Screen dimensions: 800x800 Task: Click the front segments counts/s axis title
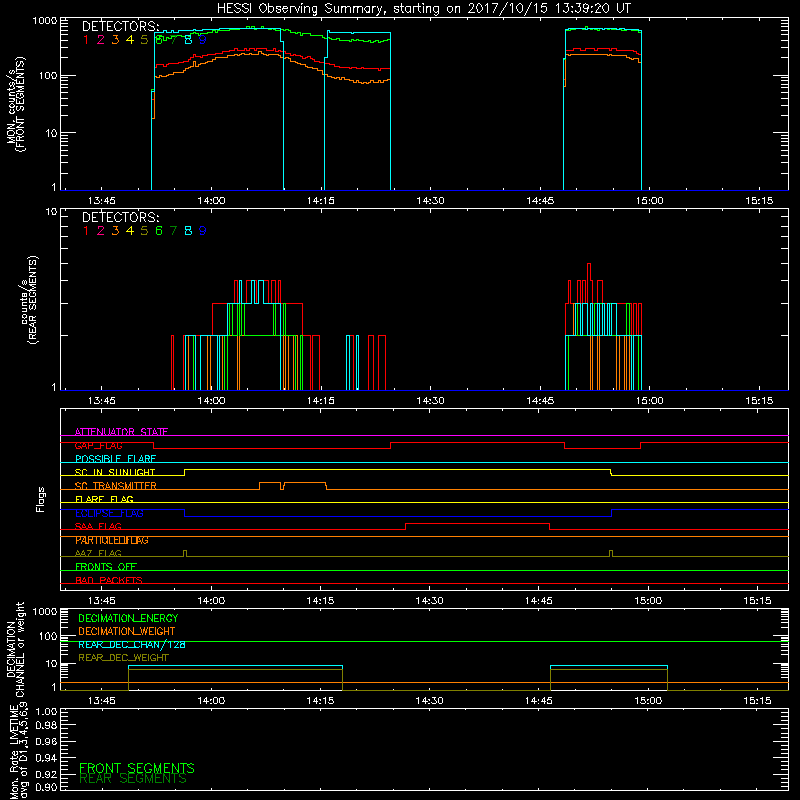coord(16,104)
